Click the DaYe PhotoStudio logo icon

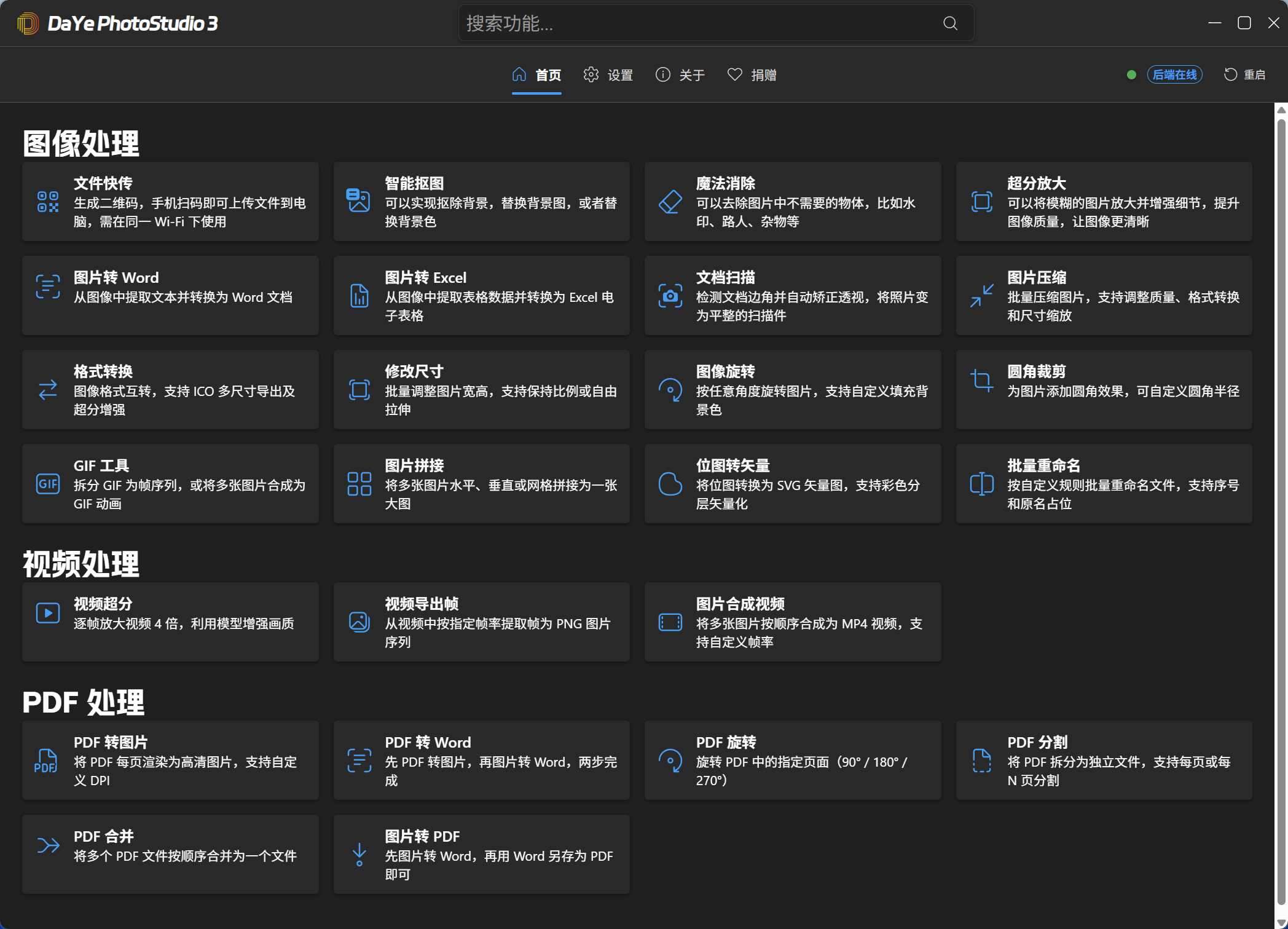point(28,23)
